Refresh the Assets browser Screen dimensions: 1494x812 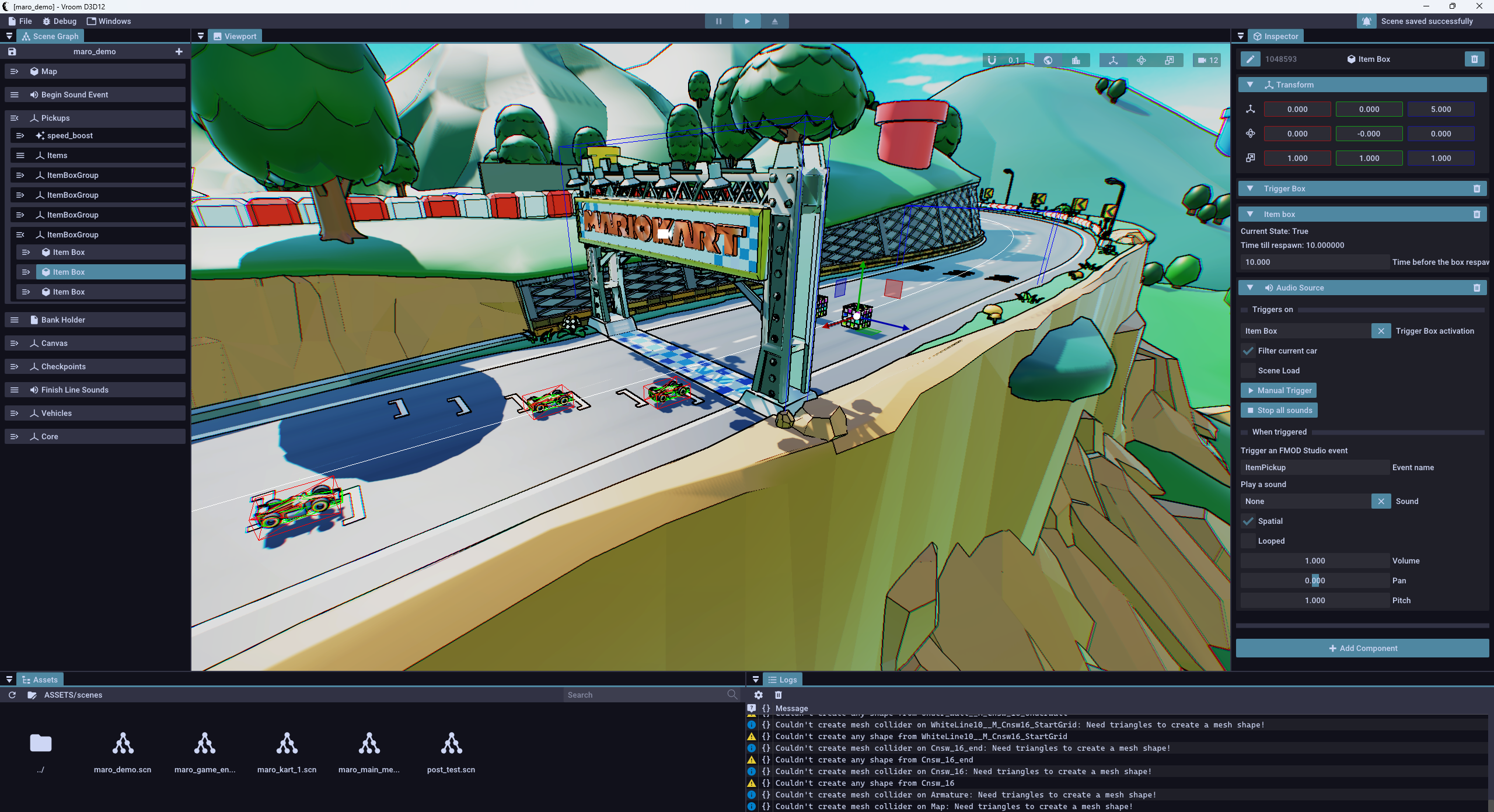pos(12,695)
